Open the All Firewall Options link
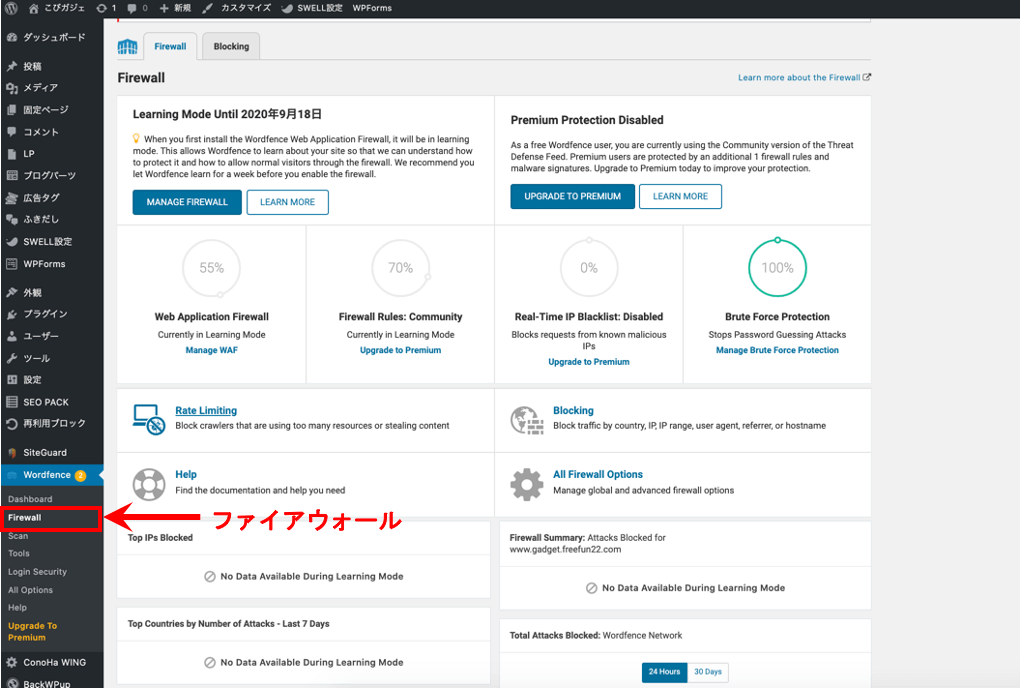 (x=598, y=474)
